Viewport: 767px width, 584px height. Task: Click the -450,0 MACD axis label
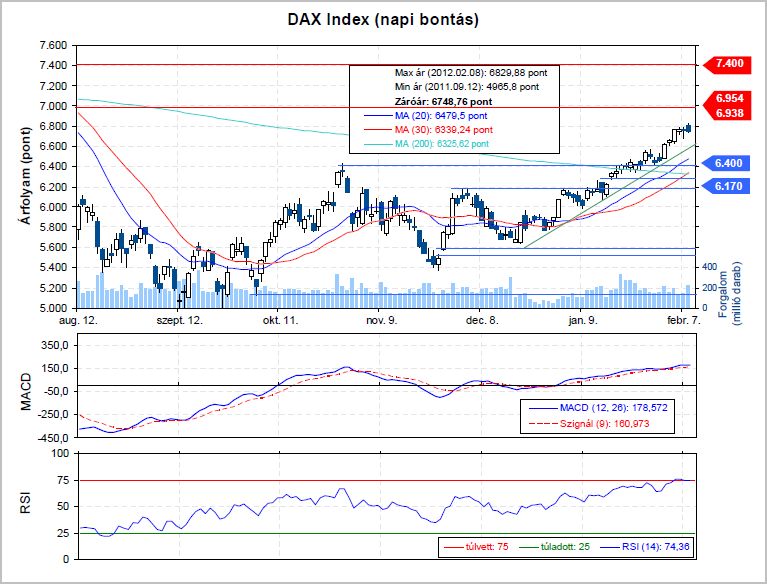(x=52, y=438)
